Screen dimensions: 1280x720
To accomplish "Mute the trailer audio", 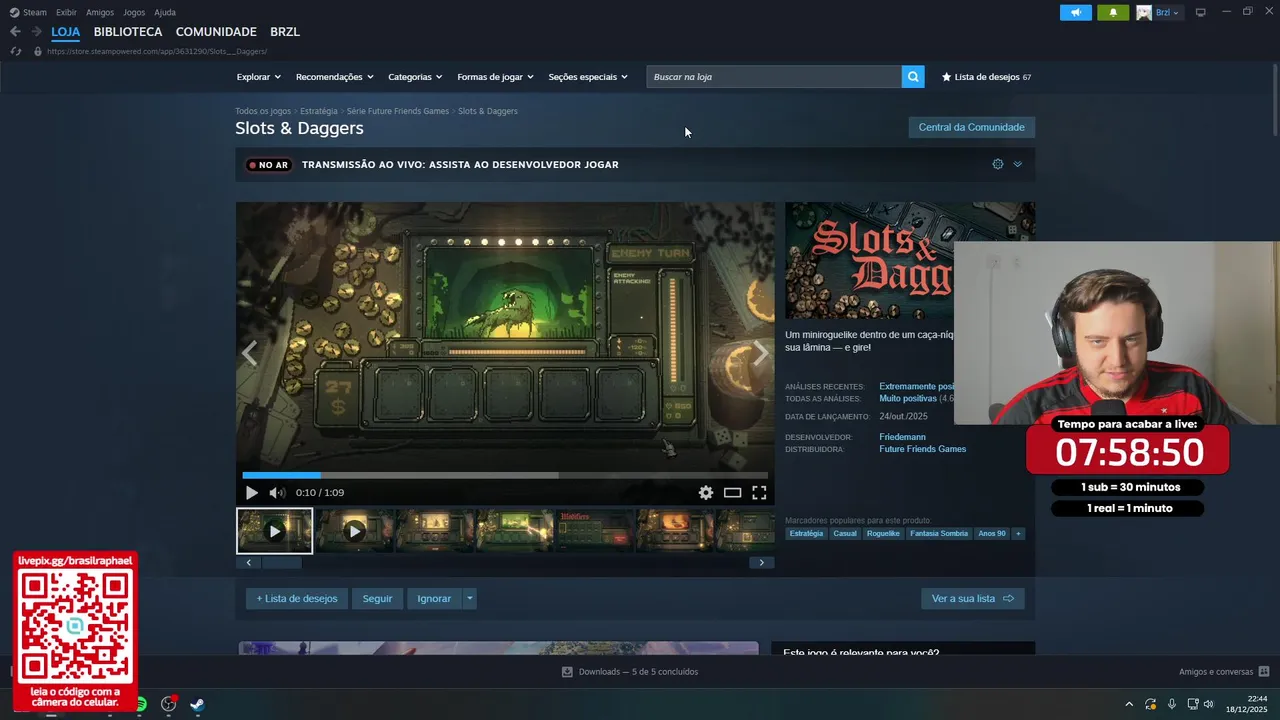I will click(x=277, y=492).
